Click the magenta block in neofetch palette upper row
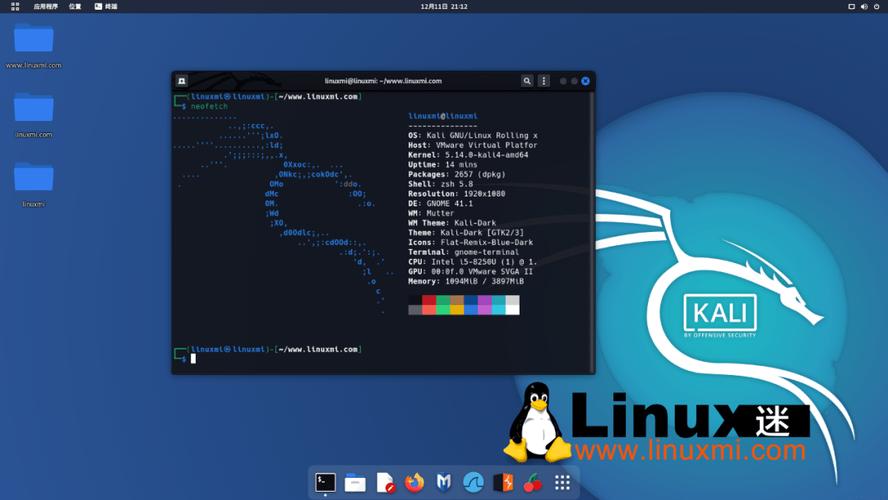Screen dimensions: 888x500 [485, 300]
